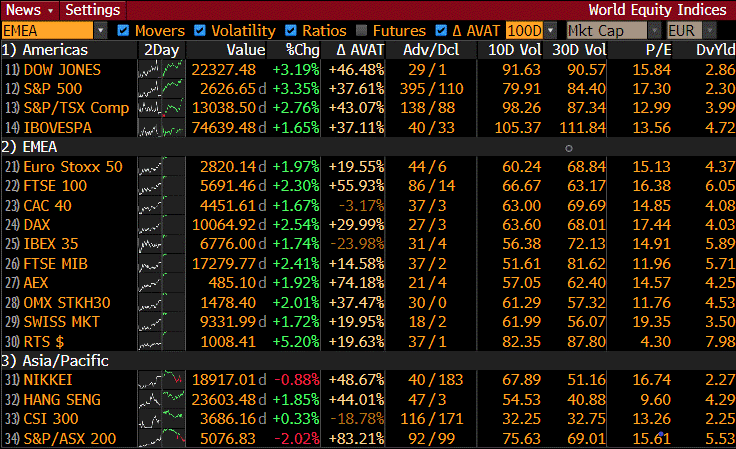
Task: Toggle the Δ AVAT checkbox
Action: [x=441, y=31]
